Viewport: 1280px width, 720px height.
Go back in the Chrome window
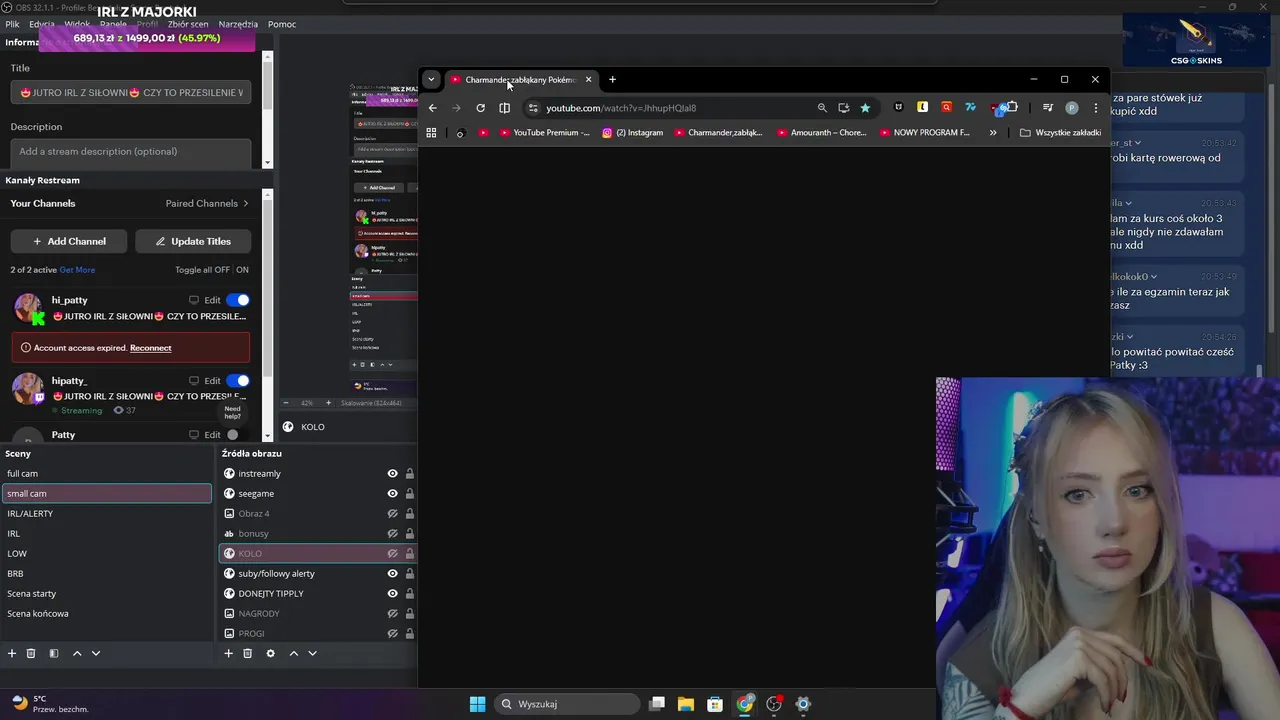[432, 108]
